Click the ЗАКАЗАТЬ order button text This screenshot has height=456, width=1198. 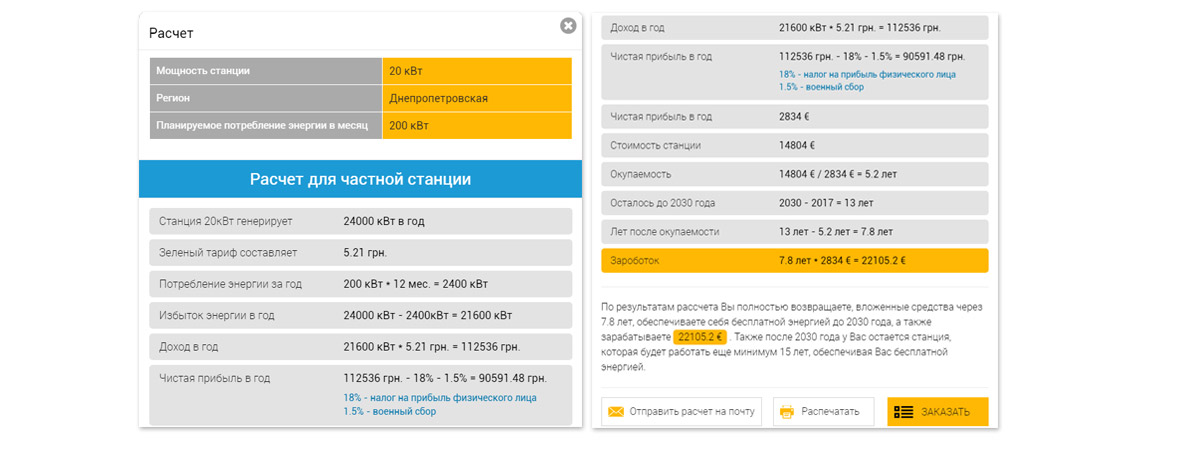946,412
